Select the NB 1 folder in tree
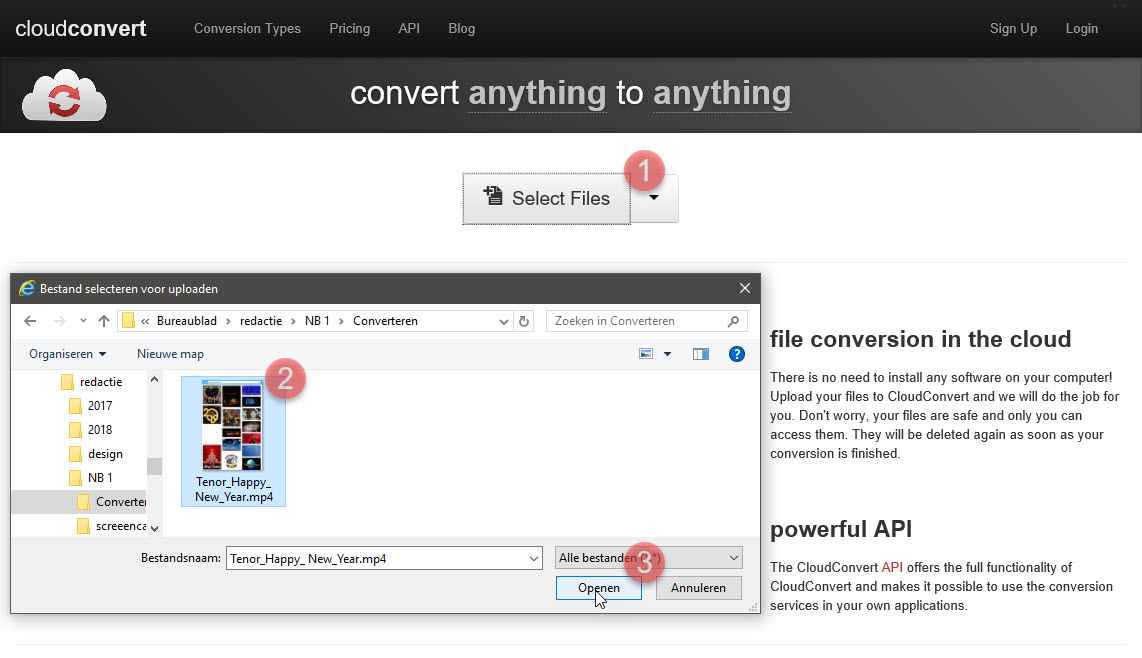Image resolution: width=1142 pixels, height=658 pixels. tap(92, 478)
